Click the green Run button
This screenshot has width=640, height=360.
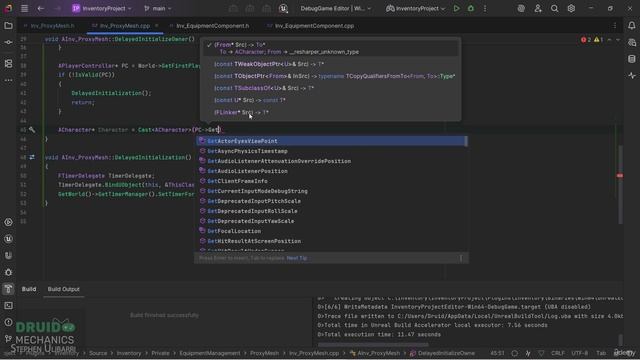click(456, 8)
